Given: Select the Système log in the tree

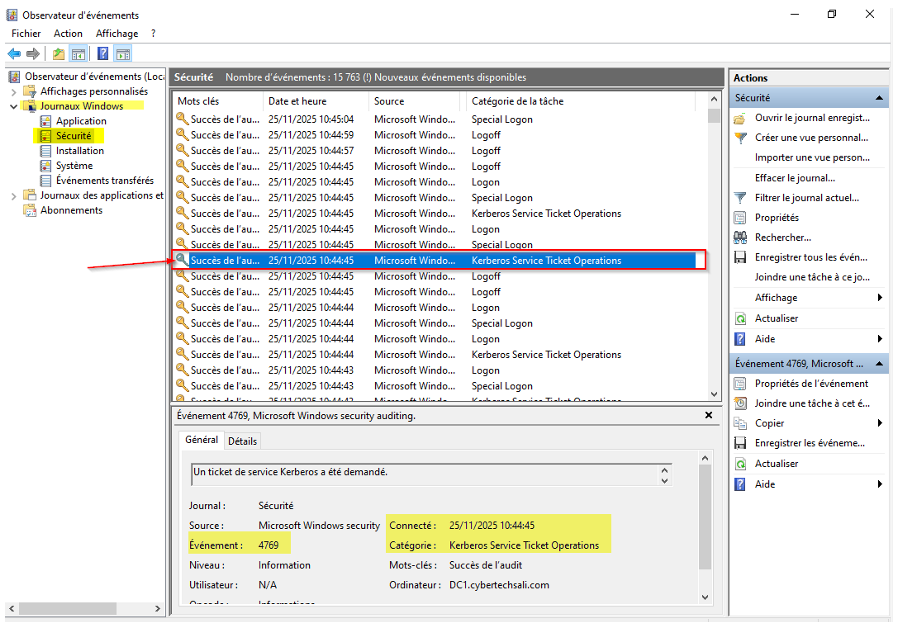Looking at the screenshot, I should 74,166.
